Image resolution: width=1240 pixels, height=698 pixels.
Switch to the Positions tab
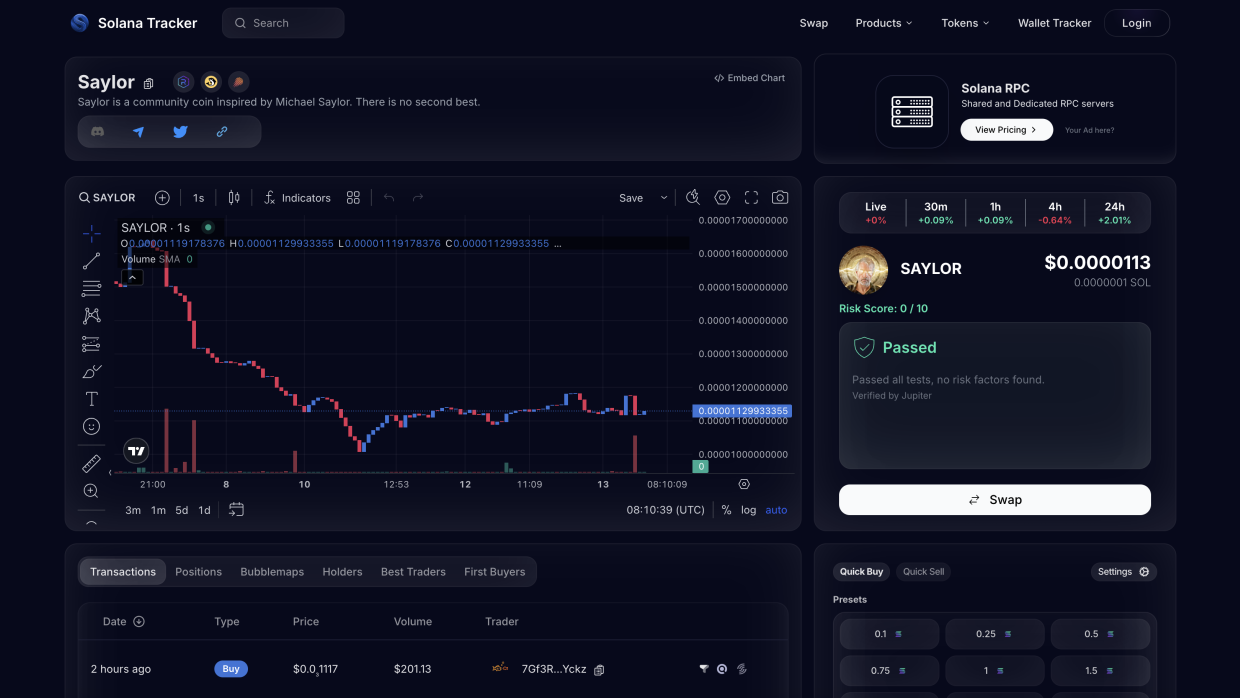click(198, 572)
